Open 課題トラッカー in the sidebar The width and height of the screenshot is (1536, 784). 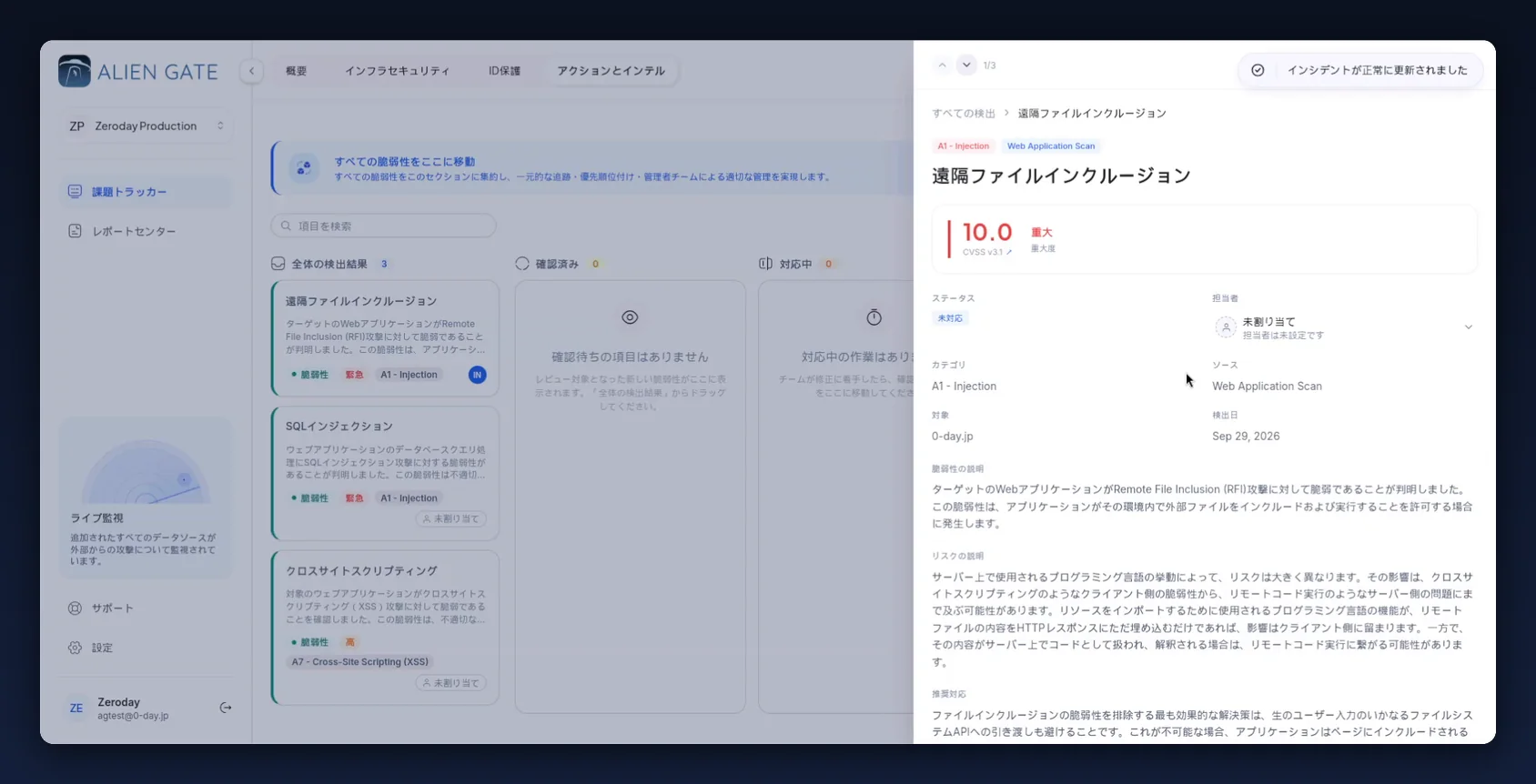(x=146, y=192)
